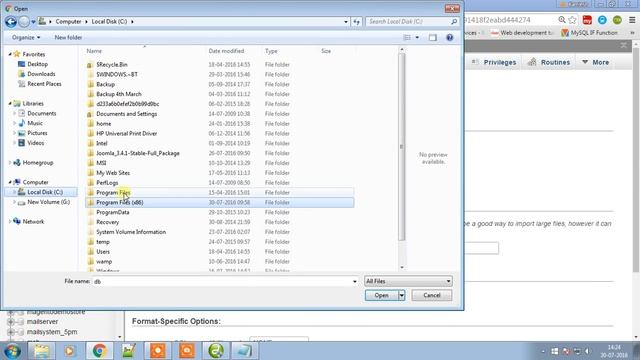Open the Organize dropdown menu
Screen dimensions: 640x360
coord(26,38)
